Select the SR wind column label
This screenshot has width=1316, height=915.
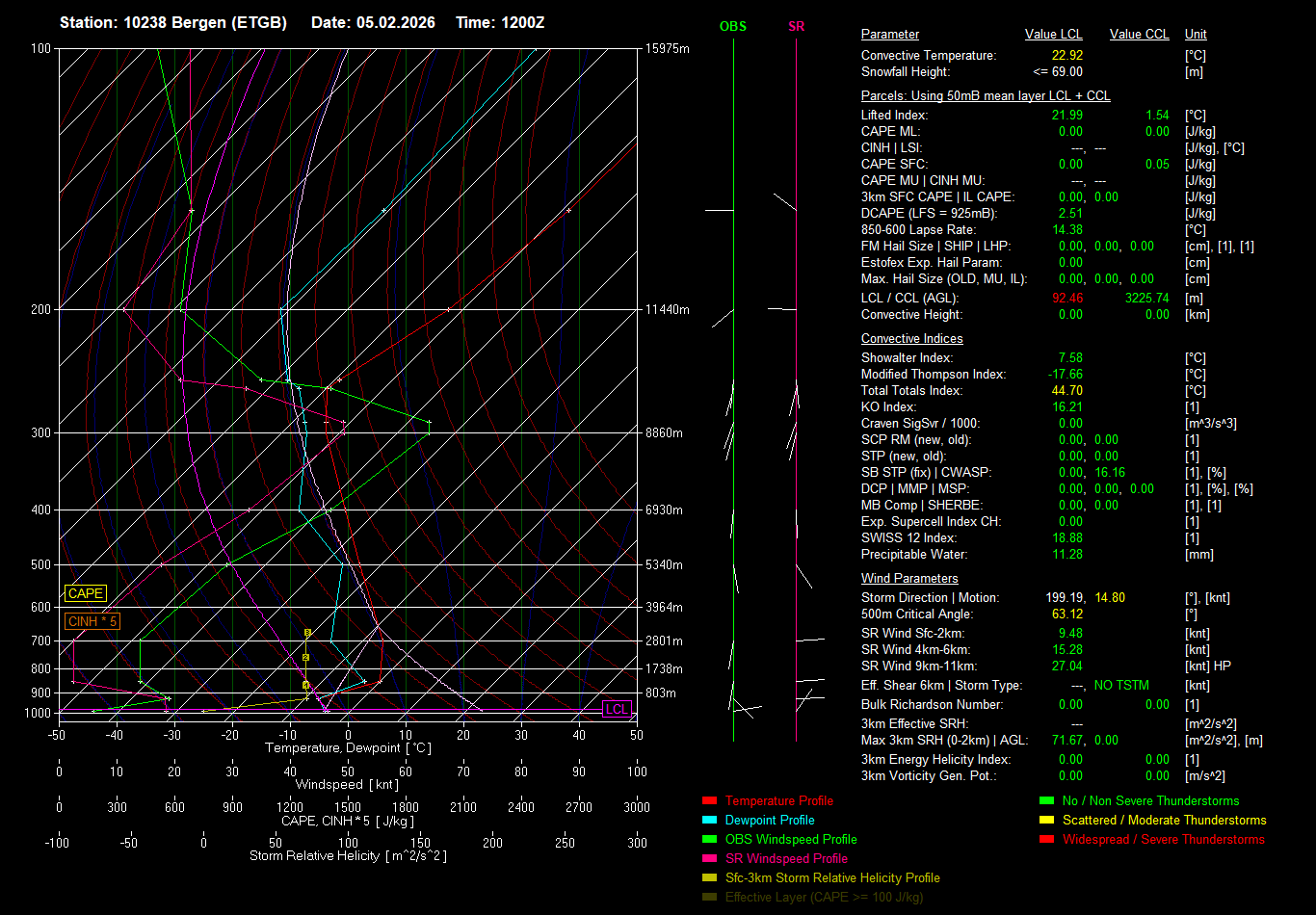coord(796,27)
